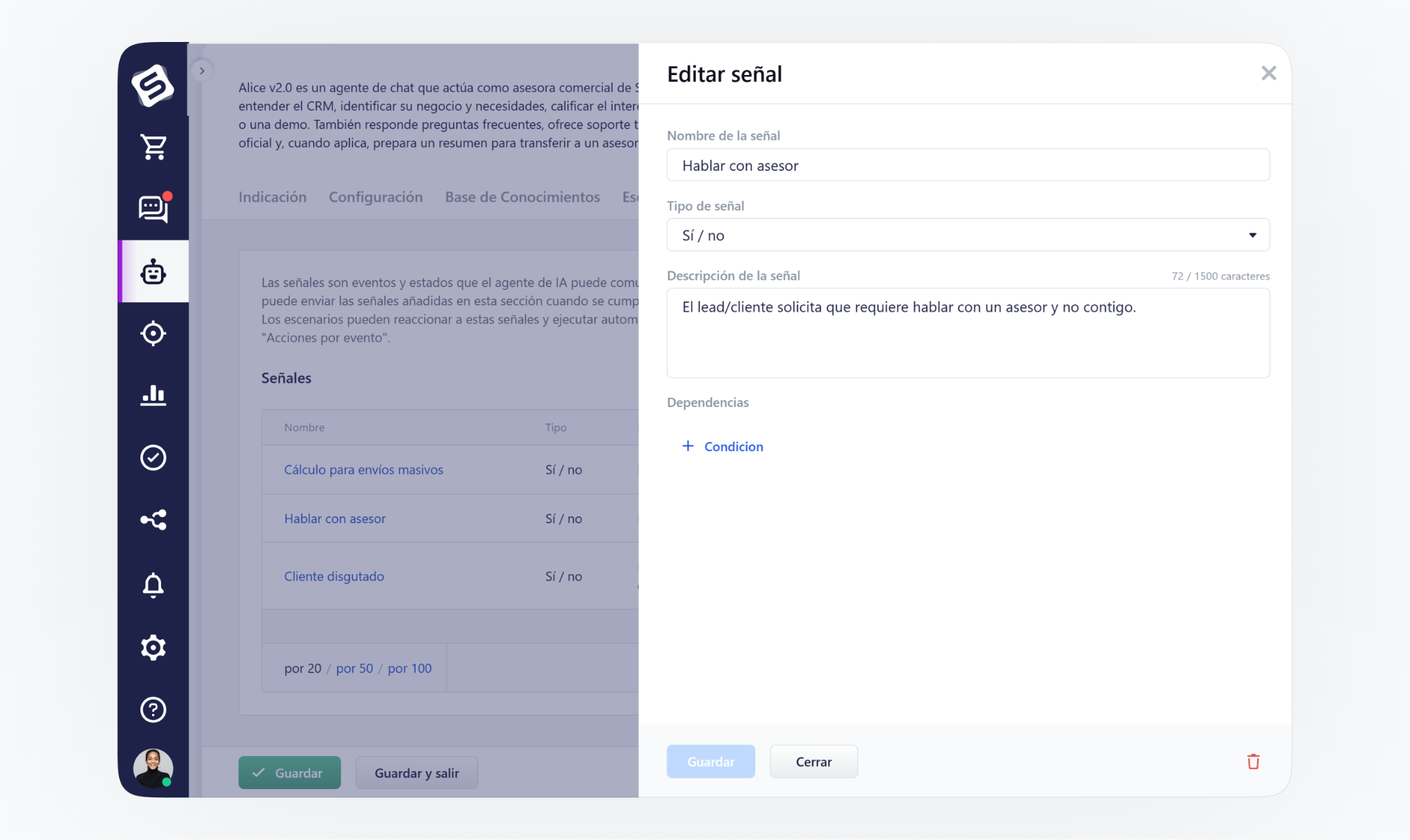Expand the sidebar with chevron arrow
The width and height of the screenshot is (1410, 840).
pyautogui.click(x=202, y=71)
